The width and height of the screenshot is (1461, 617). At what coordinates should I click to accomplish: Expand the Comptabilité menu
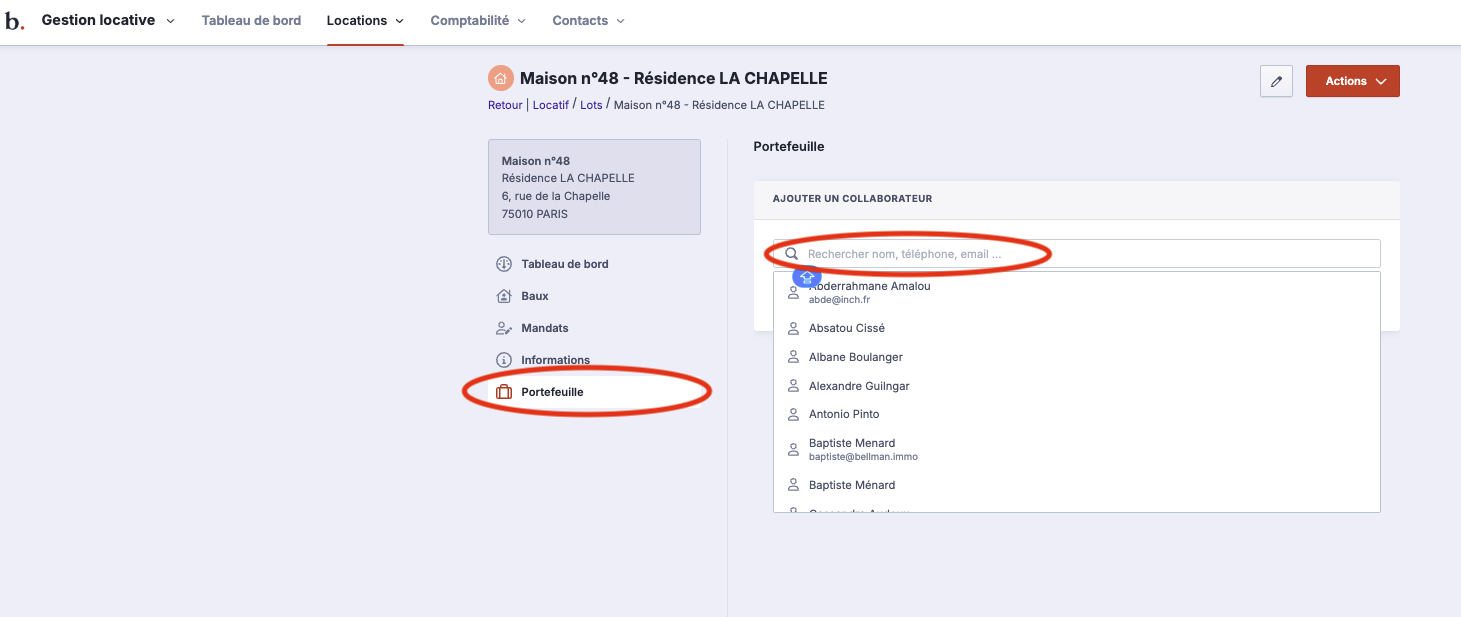coord(477,21)
